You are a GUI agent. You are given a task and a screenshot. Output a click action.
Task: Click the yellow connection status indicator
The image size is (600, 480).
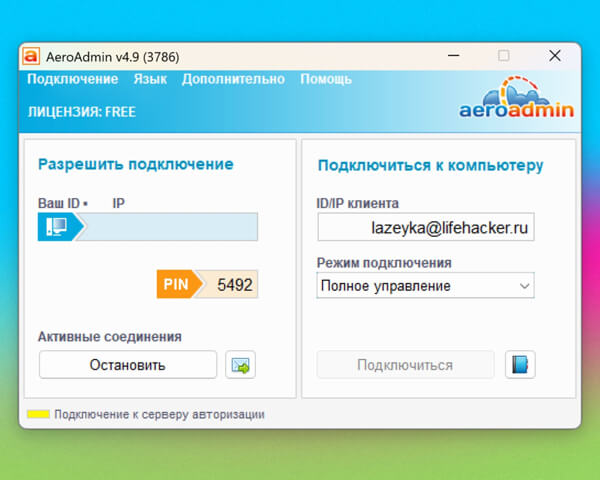[x=38, y=414]
